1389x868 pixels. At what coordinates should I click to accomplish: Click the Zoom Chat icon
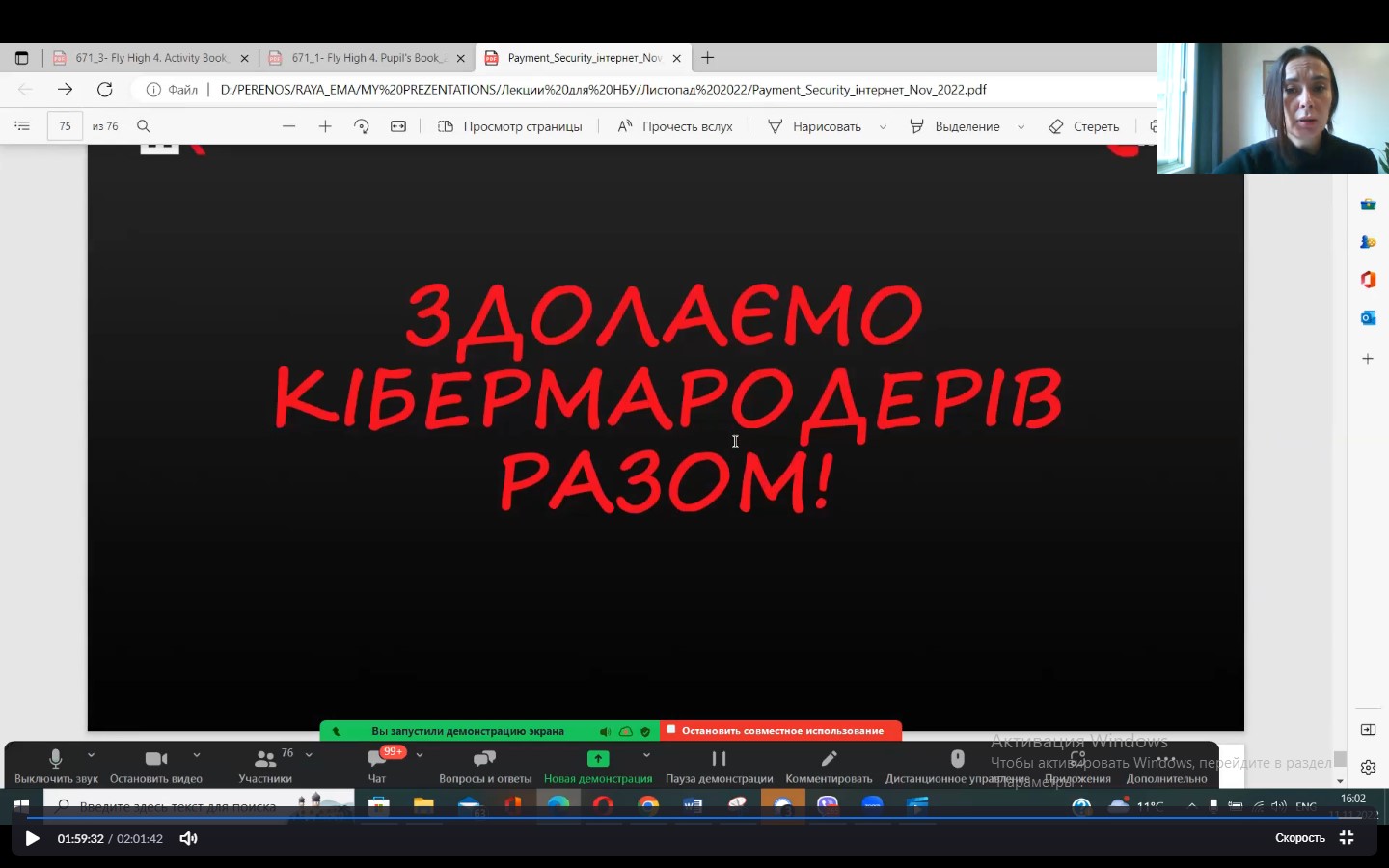[x=377, y=760]
